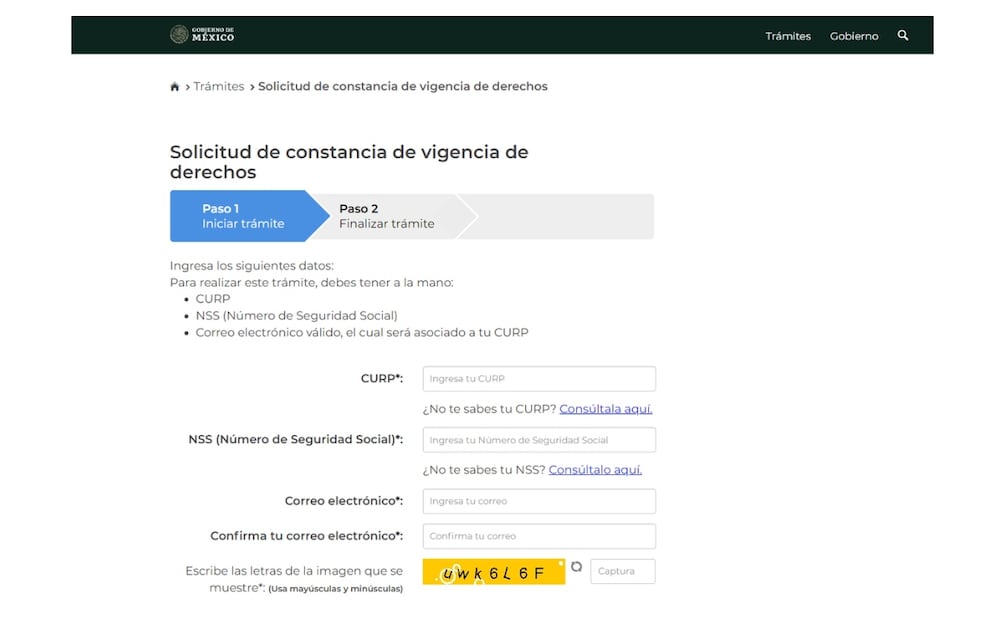Refresh the captcha image
Viewport: 1005px width, 620px height.
(576, 566)
